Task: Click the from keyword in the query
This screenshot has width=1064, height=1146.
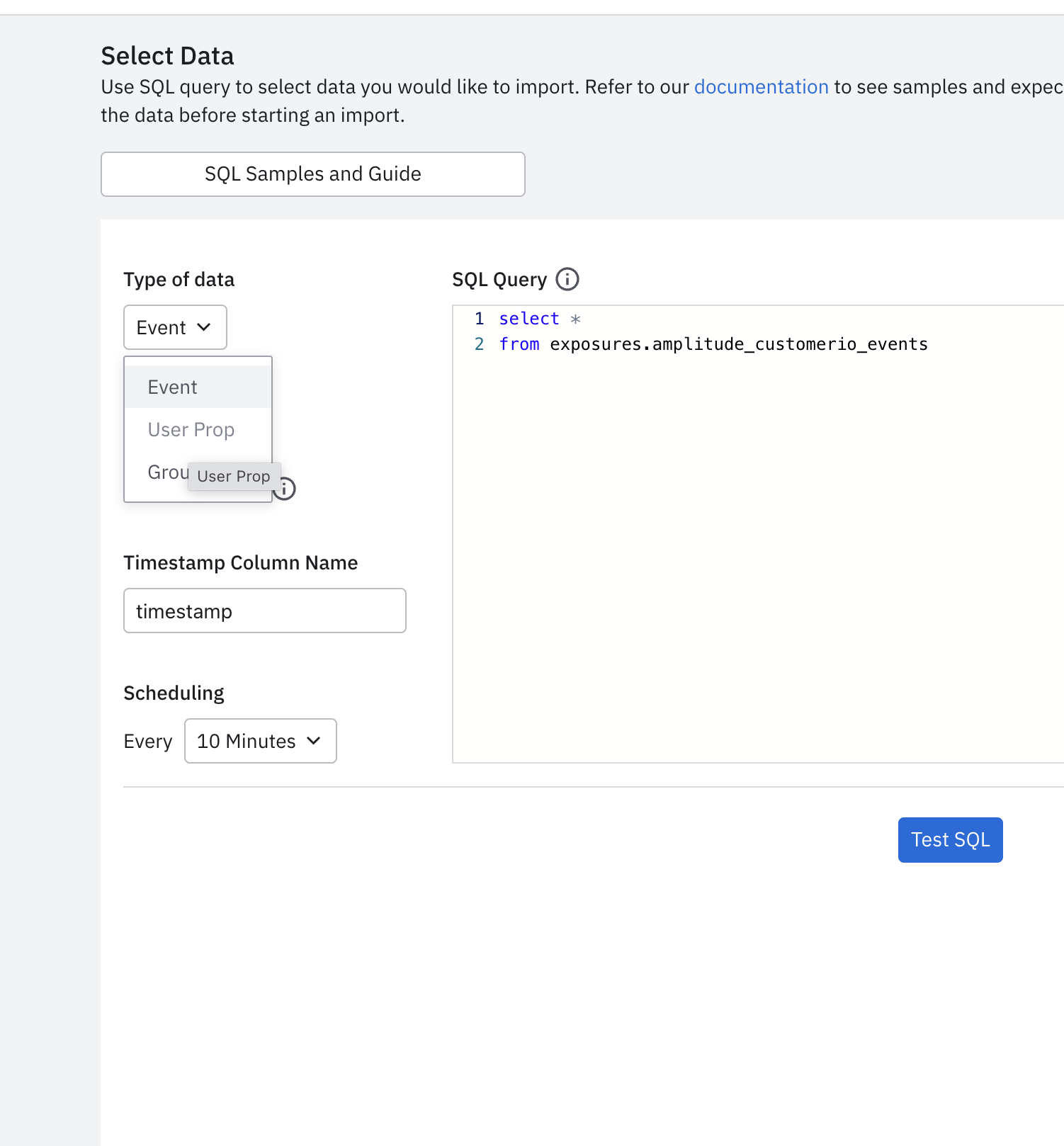Action: coord(519,344)
